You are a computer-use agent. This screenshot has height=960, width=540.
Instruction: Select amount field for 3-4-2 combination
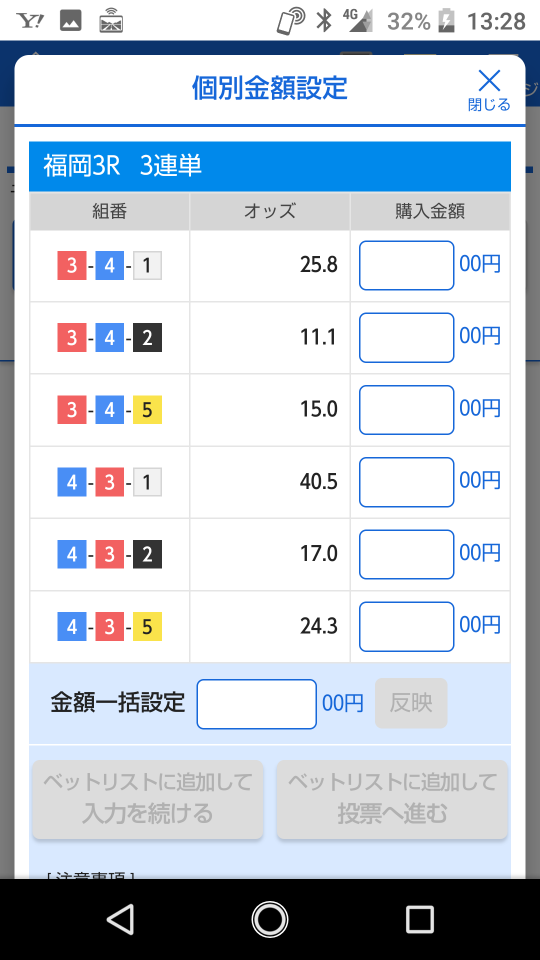click(x=407, y=337)
